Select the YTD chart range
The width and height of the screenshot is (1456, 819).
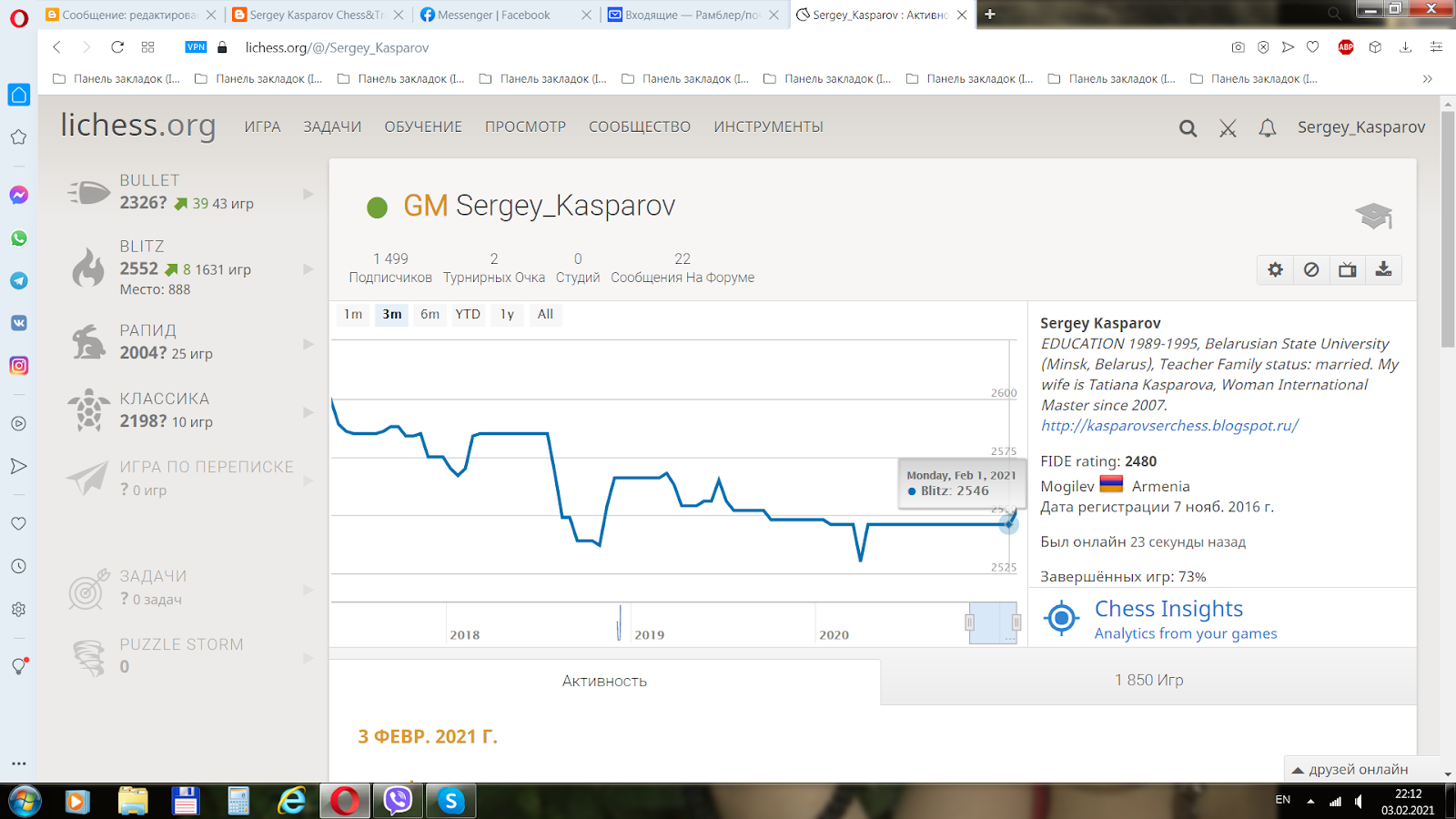point(468,314)
